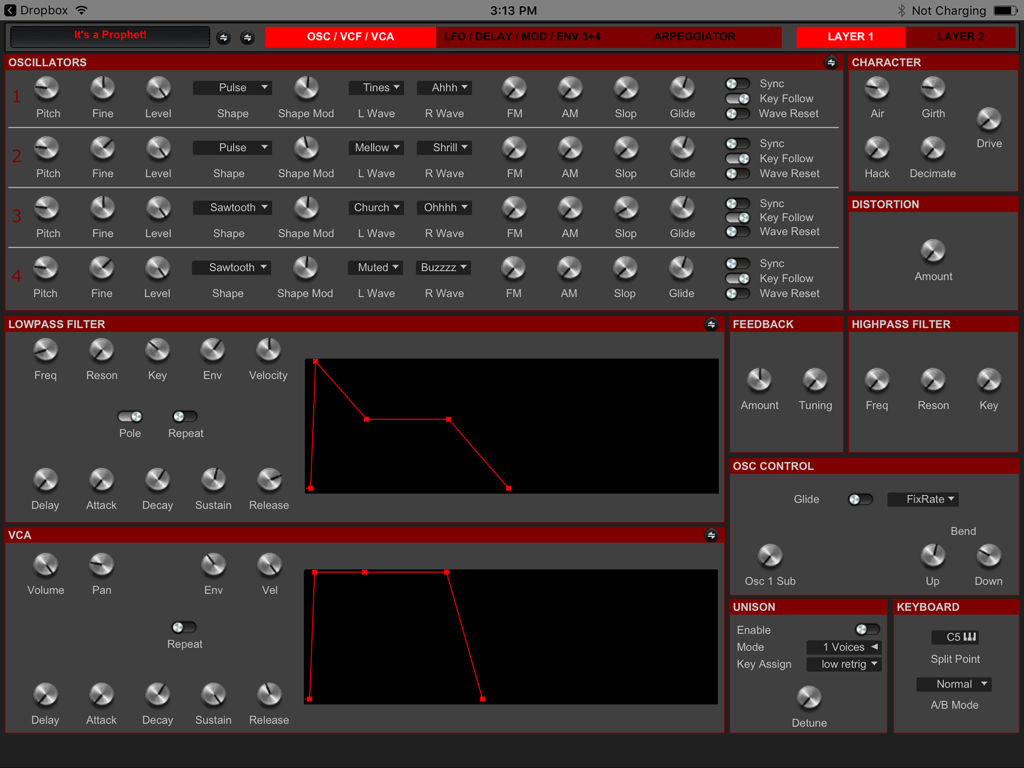Tap the "It's a Prophet!" preset name
This screenshot has height=768, width=1024.
(108, 36)
